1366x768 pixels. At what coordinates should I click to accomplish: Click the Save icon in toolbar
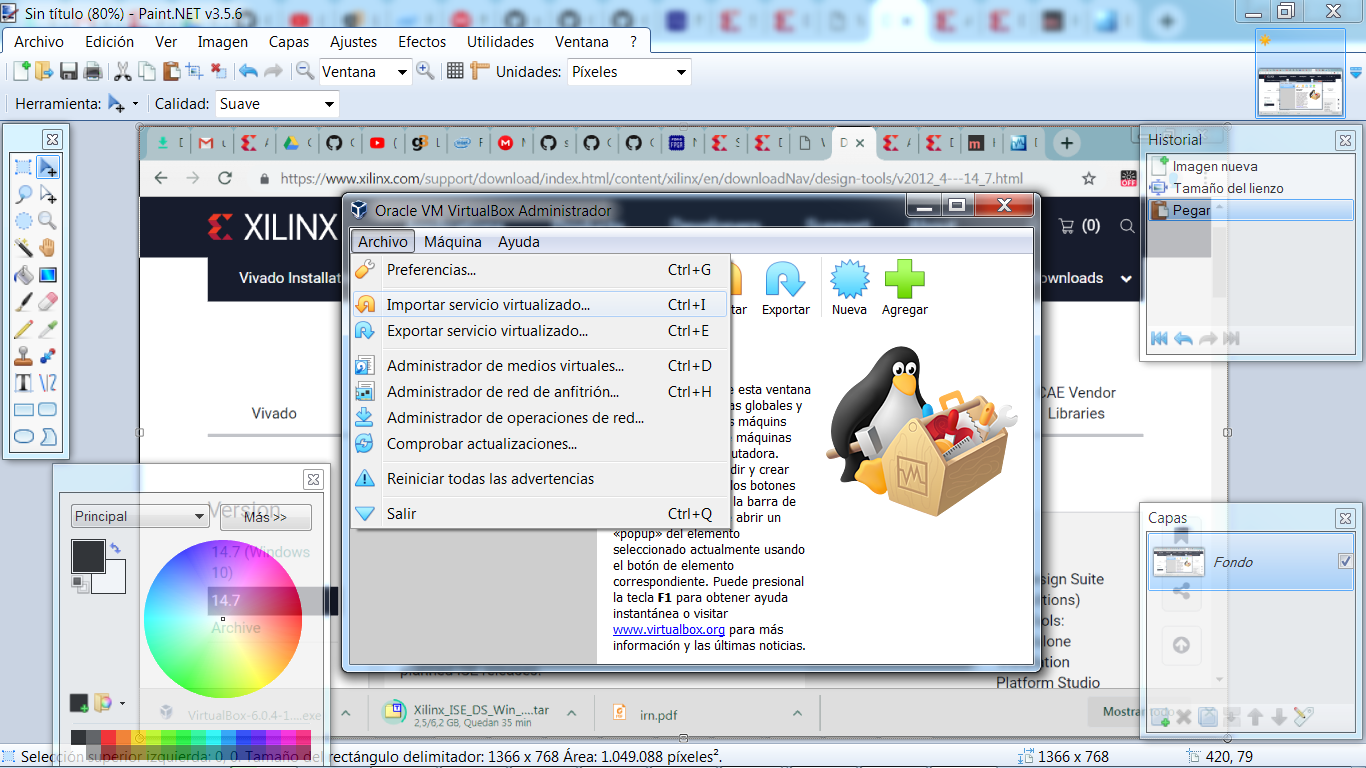[69, 71]
